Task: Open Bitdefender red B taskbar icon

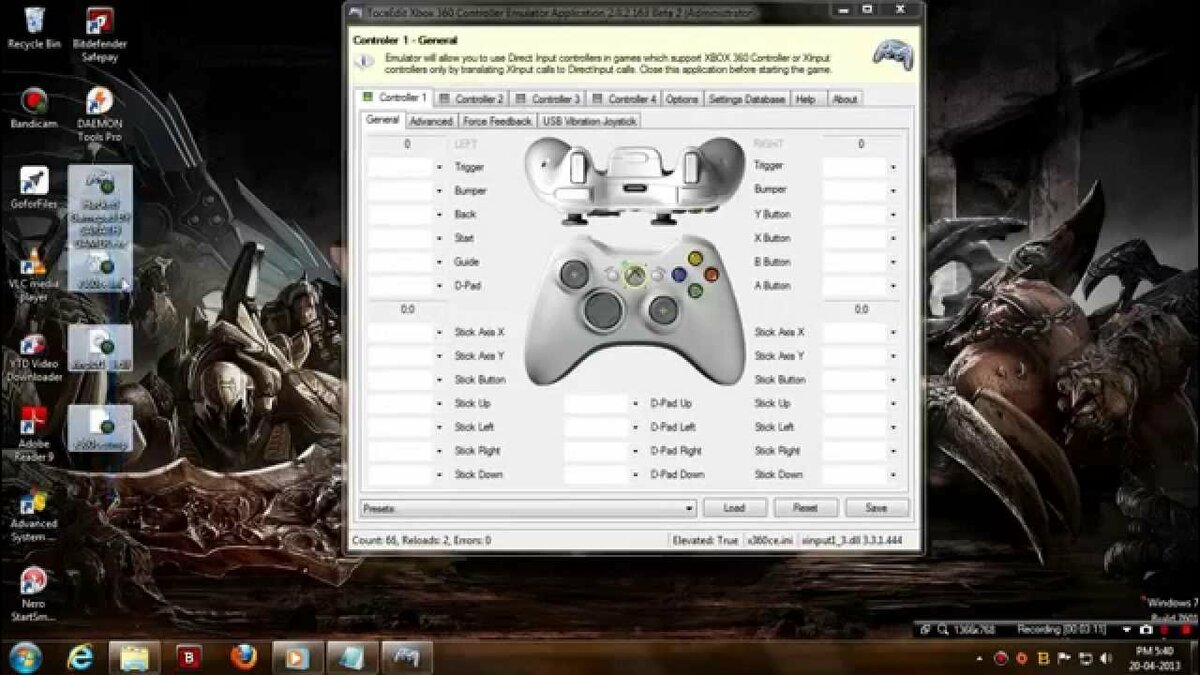Action: (x=189, y=657)
